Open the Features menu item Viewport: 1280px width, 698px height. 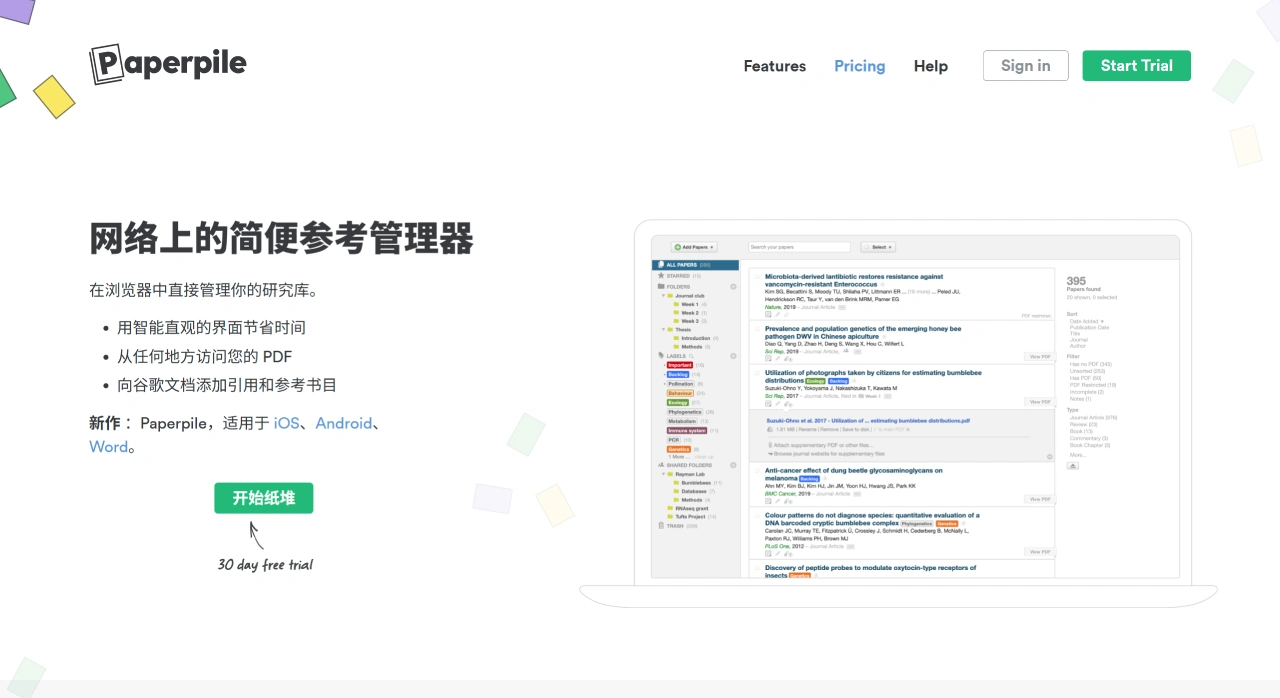click(x=774, y=66)
